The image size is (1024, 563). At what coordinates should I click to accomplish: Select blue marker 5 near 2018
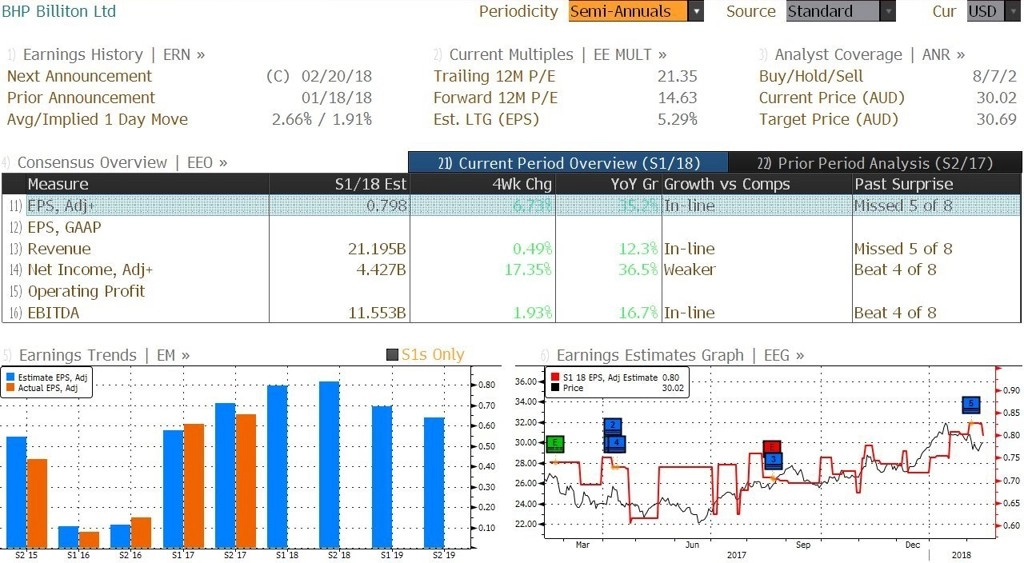click(x=971, y=404)
